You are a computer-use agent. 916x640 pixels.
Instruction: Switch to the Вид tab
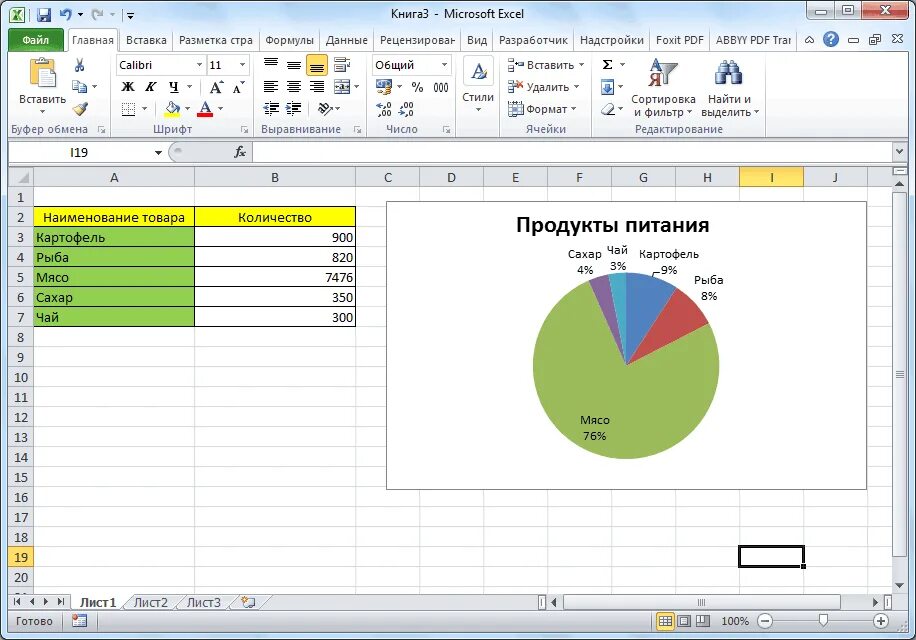pyautogui.click(x=477, y=40)
